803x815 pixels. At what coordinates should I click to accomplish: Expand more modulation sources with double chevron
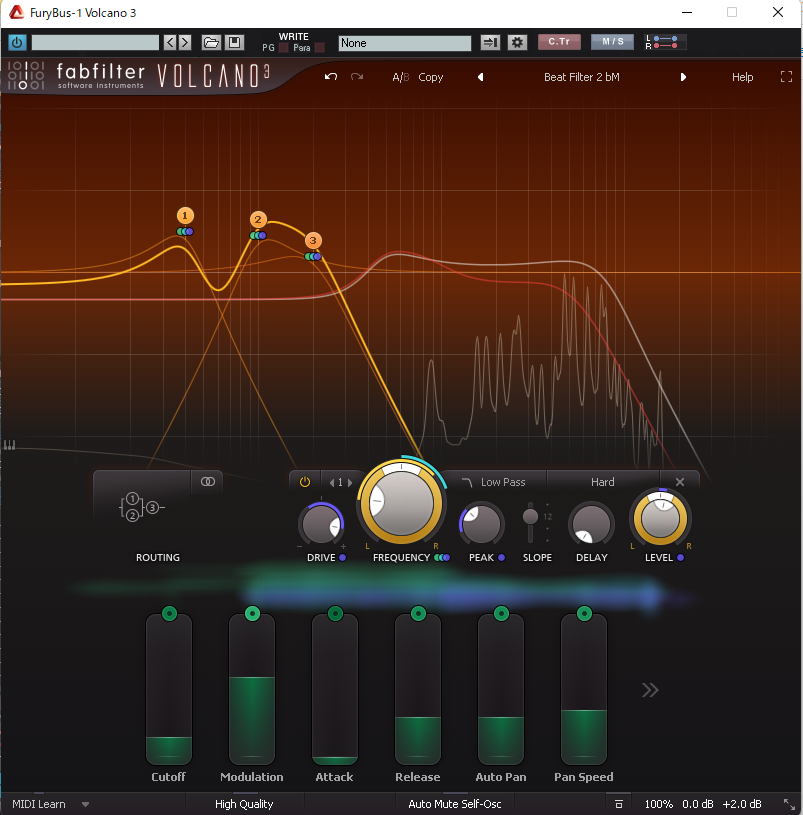pyautogui.click(x=650, y=690)
